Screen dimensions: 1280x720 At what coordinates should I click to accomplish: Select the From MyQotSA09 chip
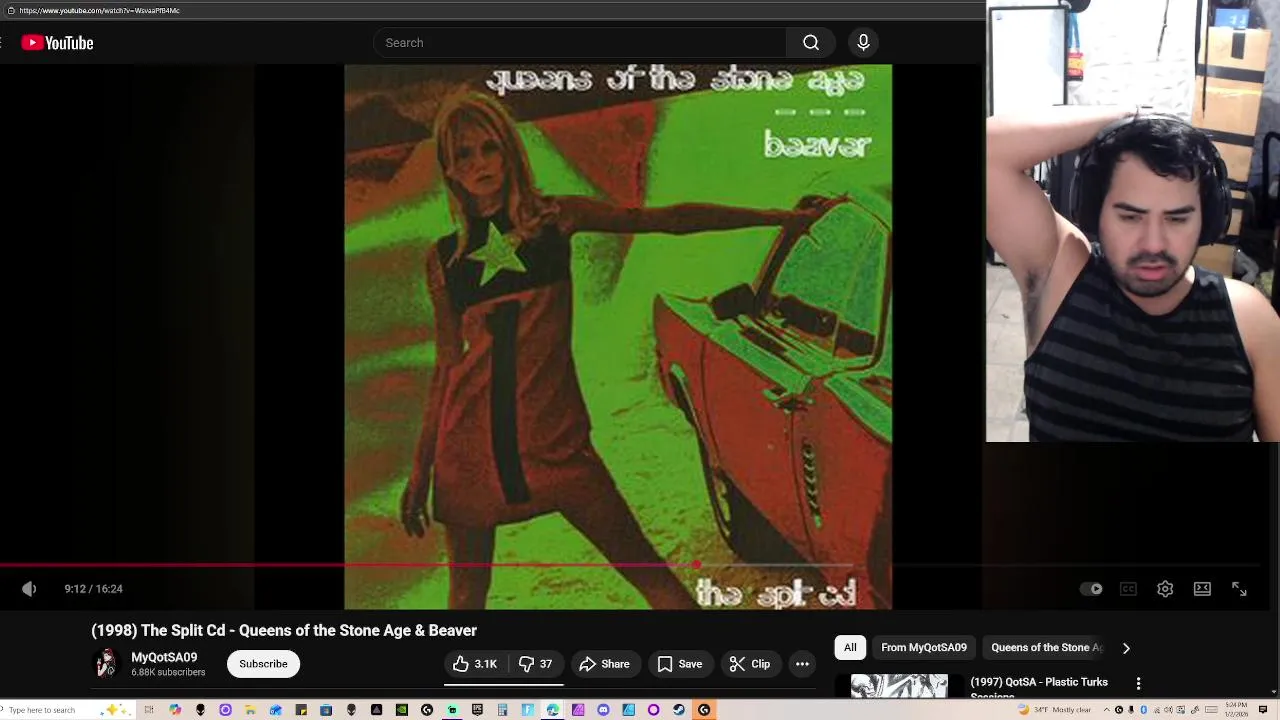pyautogui.click(x=924, y=647)
